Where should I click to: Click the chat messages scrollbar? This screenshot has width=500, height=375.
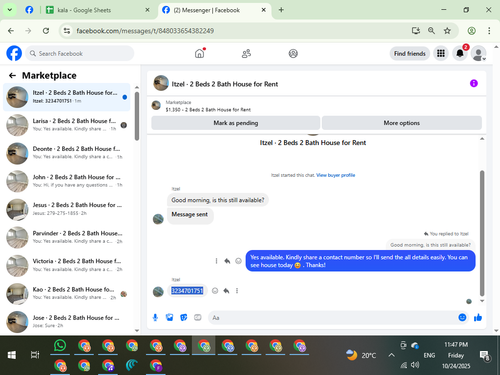tap(482, 233)
